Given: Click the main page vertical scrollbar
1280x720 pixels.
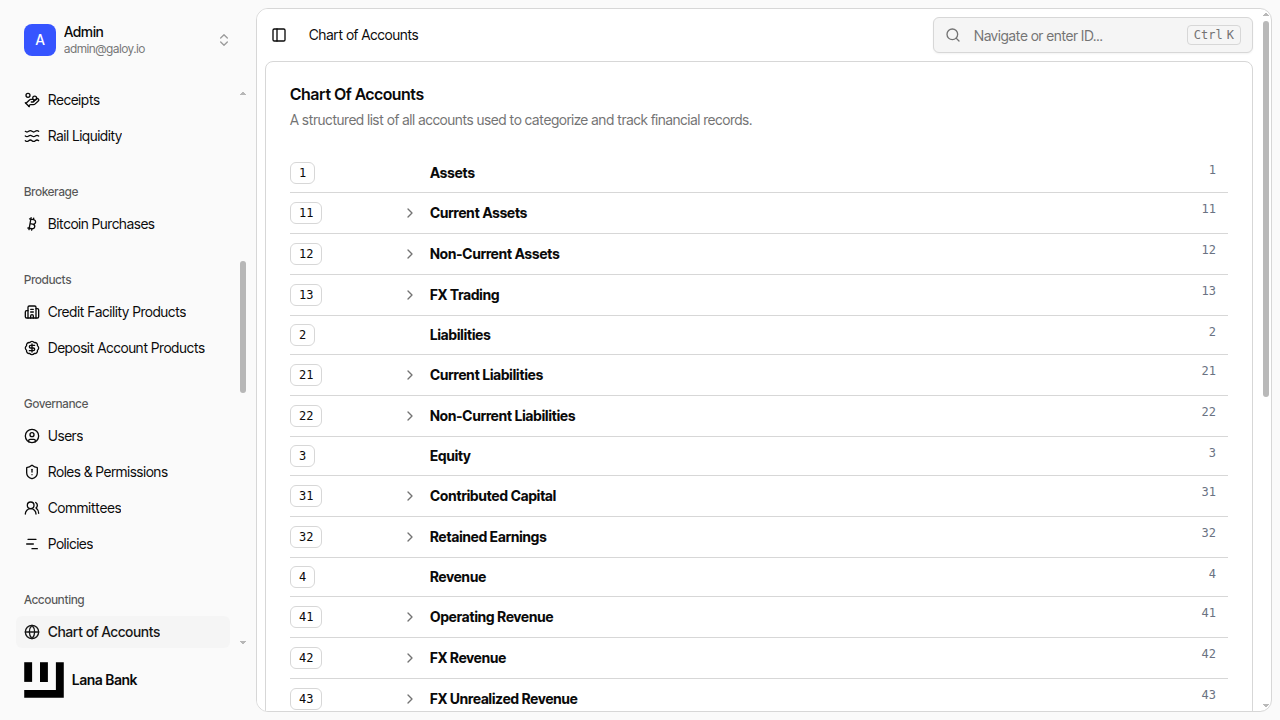Looking at the screenshot, I should point(1266,210).
